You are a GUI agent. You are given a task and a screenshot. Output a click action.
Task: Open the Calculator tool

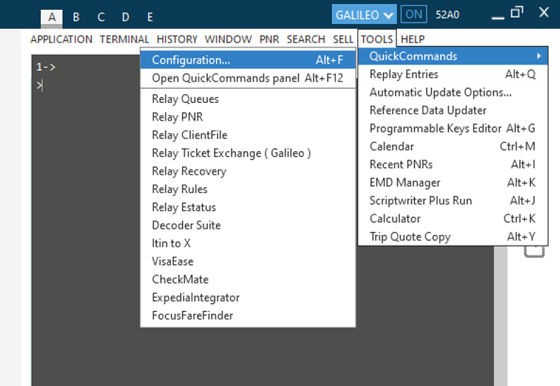click(x=452, y=219)
